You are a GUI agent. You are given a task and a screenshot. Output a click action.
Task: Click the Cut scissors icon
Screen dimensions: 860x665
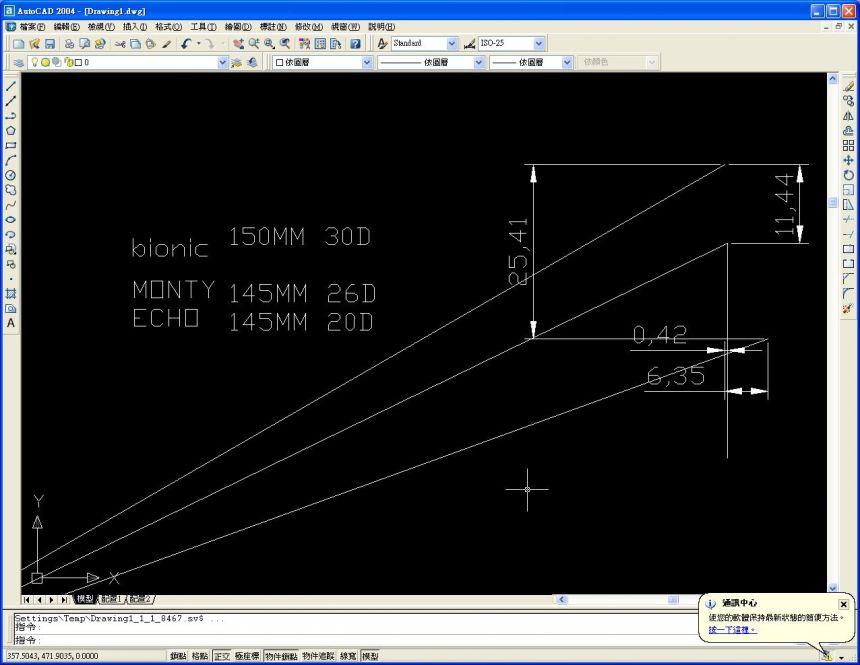point(119,44)
